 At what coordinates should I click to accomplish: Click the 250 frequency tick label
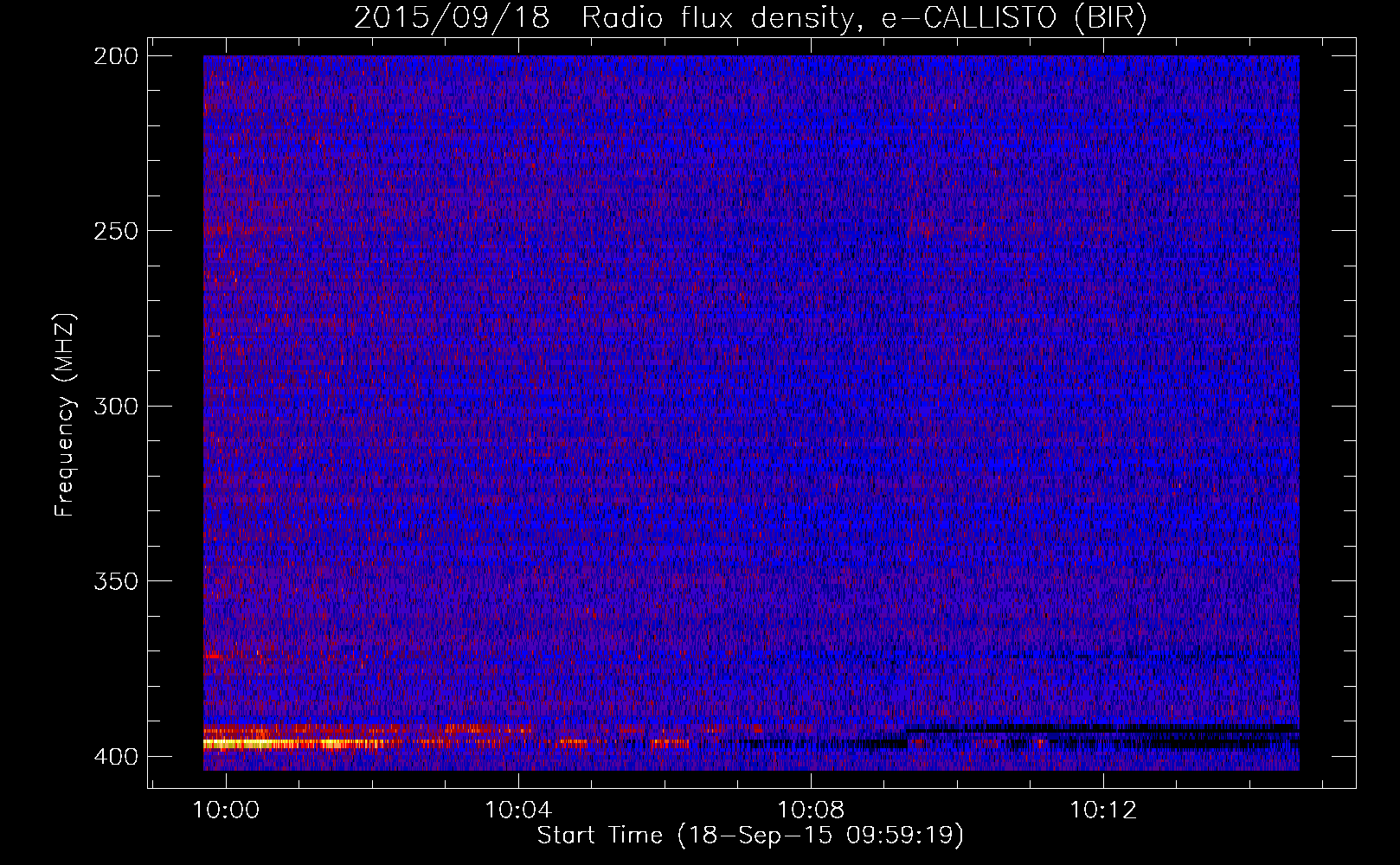click(115, 231)
